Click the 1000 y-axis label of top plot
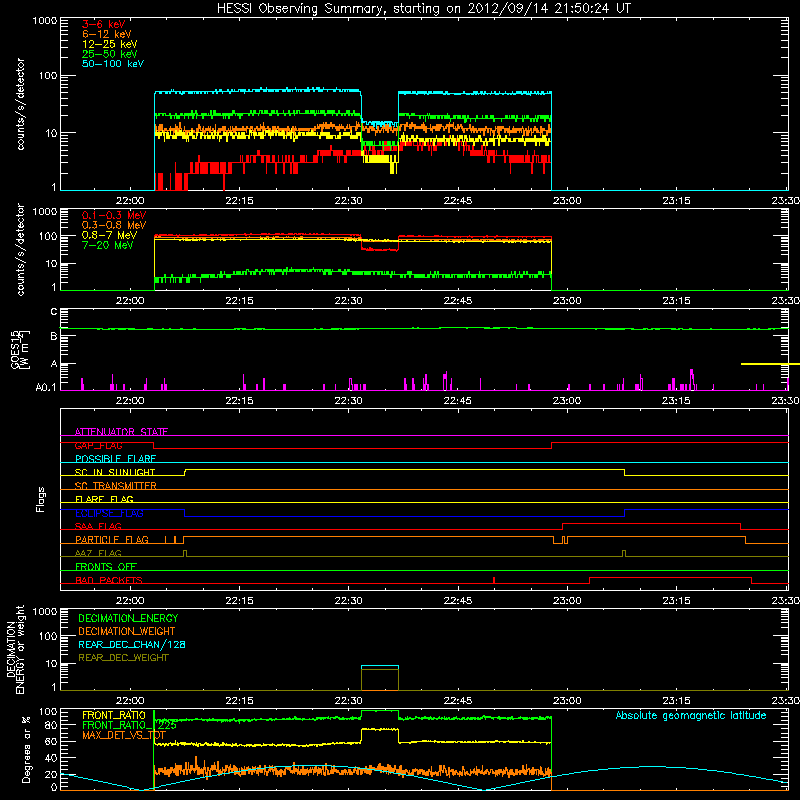This screenshot has width=800, height=800. coord(44,21)
